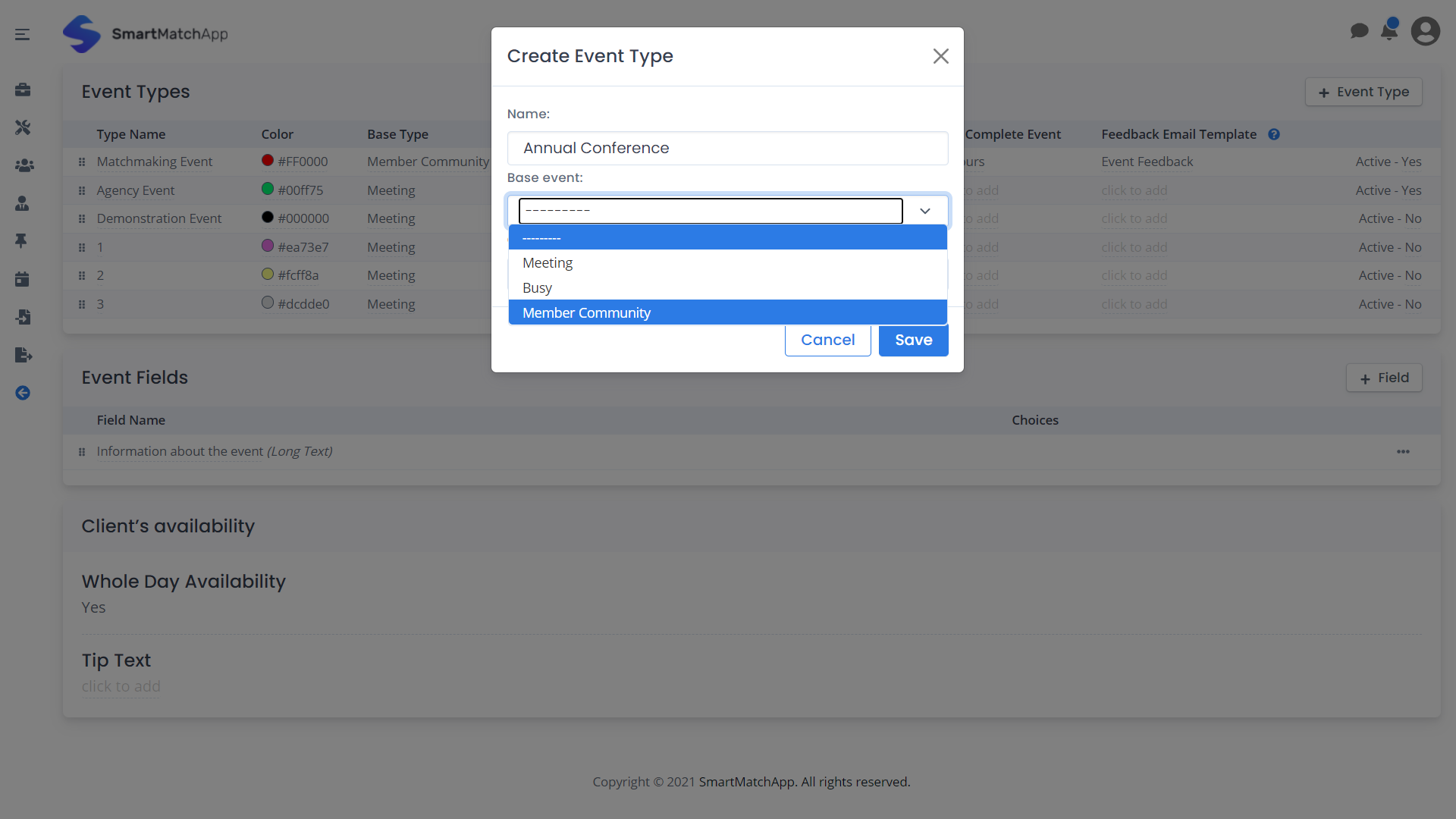The width and height of the screenshot is (1456, 819).
Task: Click the blue back arrow icon
Action: tap(23, 393)
